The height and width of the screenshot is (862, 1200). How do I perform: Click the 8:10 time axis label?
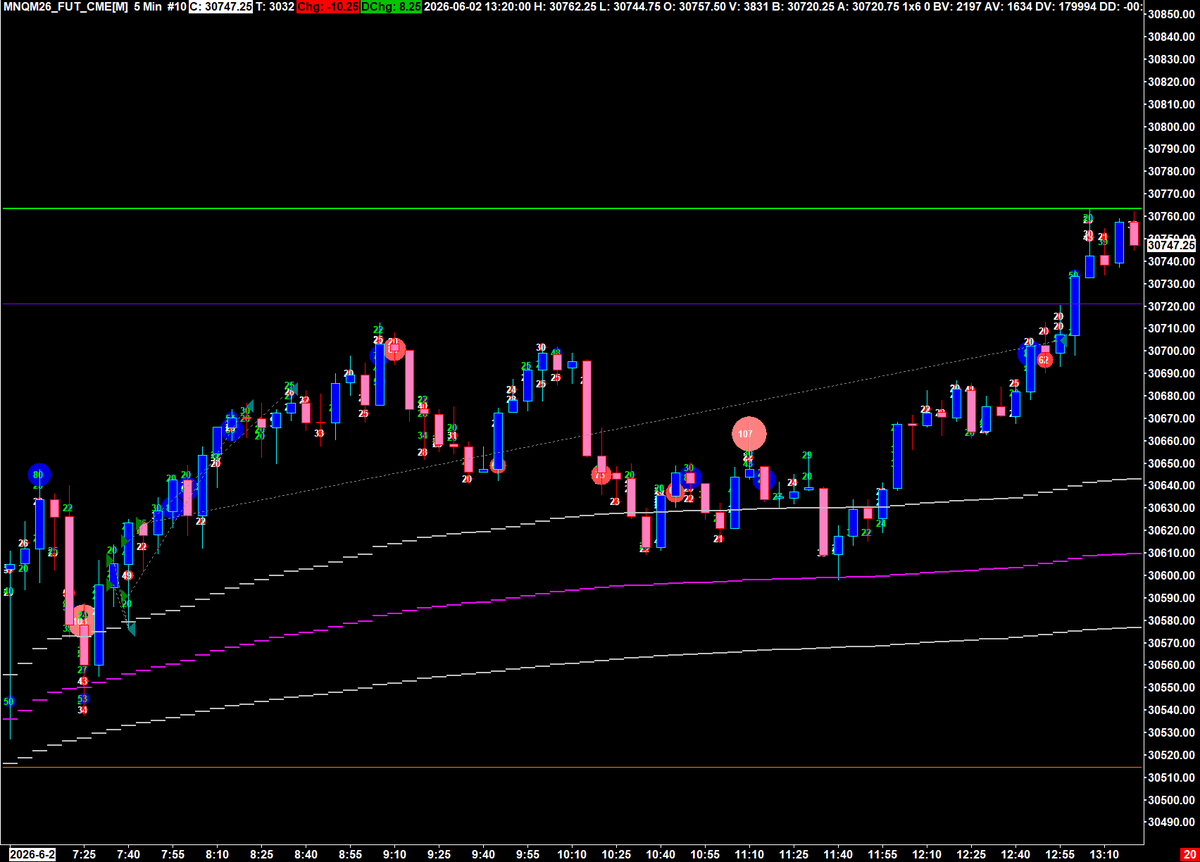click(x=217, y=854)
